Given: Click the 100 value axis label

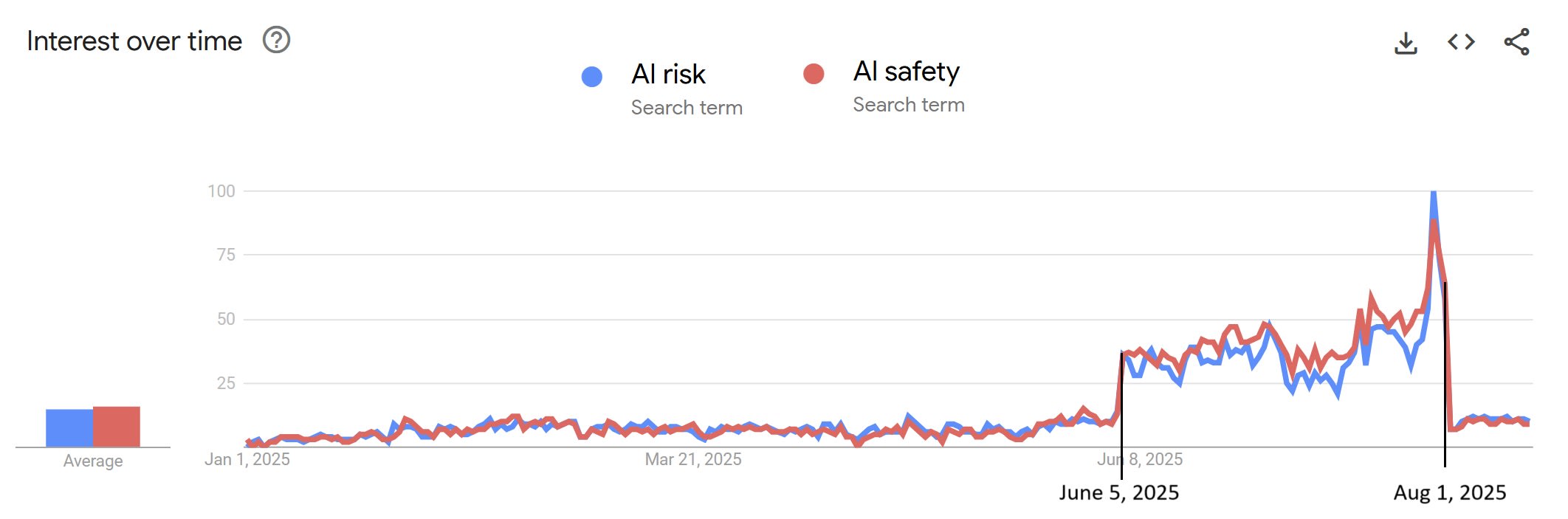Looking at the screenshot, I should coord(221,191).
